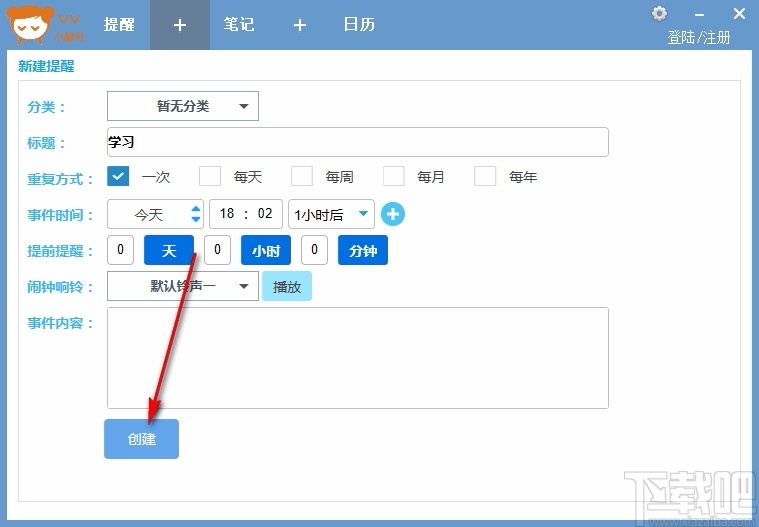Switch to the 笔记 tab
This screenshot has width=759, height=527.
239,24
